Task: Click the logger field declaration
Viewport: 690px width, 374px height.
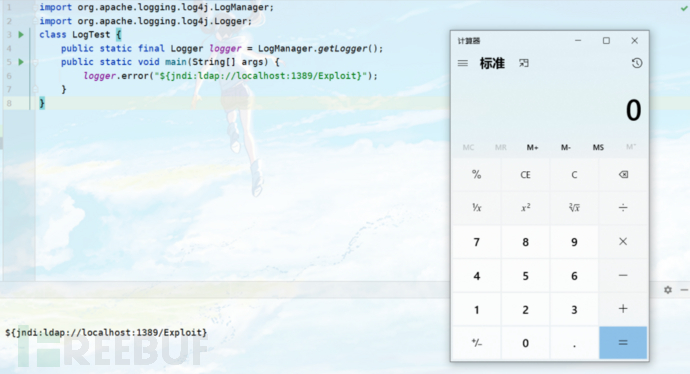Action: tap(222, 48)
